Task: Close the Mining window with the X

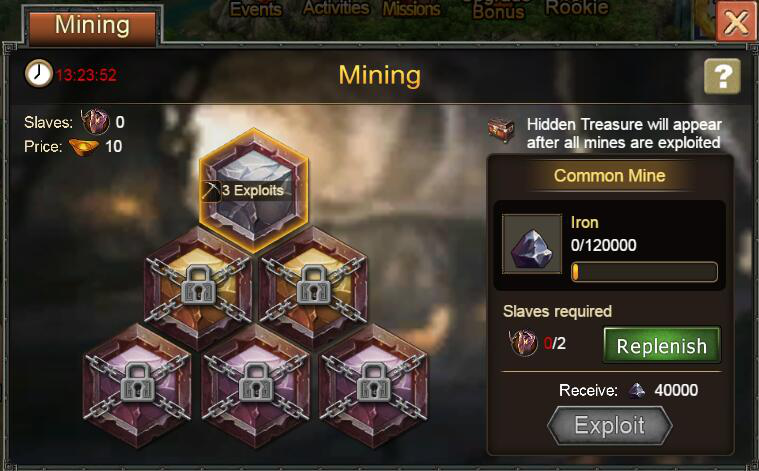Action: coord(736,22)
